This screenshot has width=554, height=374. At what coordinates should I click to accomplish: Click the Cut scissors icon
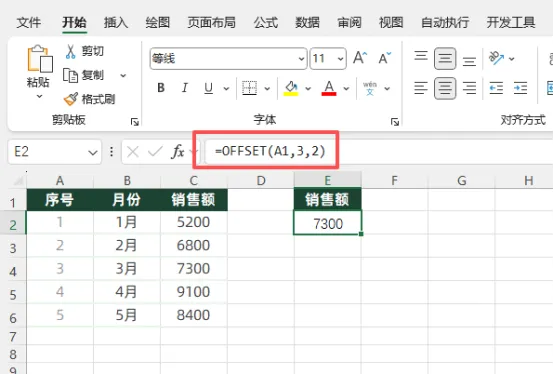[x=71, y=52]
